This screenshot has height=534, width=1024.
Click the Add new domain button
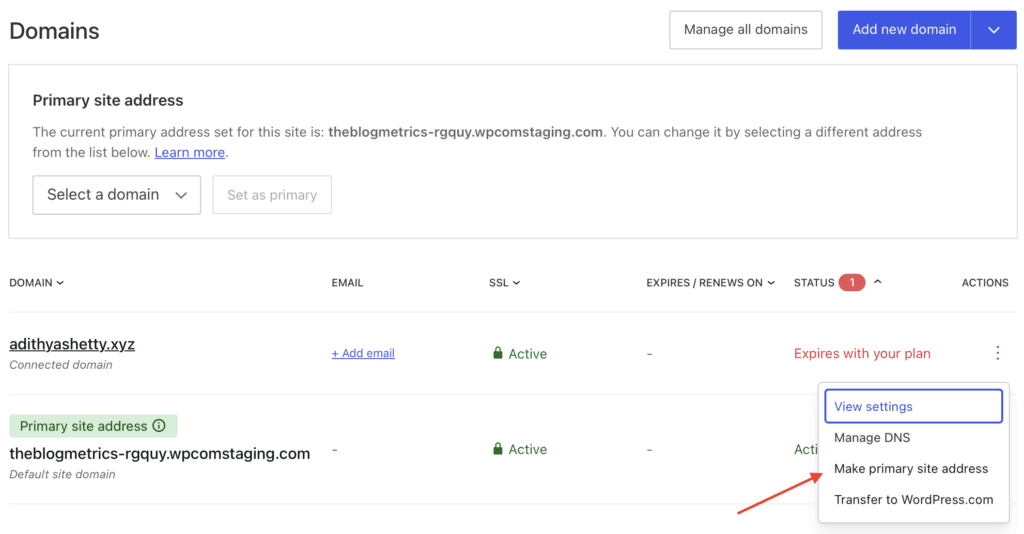904,29
